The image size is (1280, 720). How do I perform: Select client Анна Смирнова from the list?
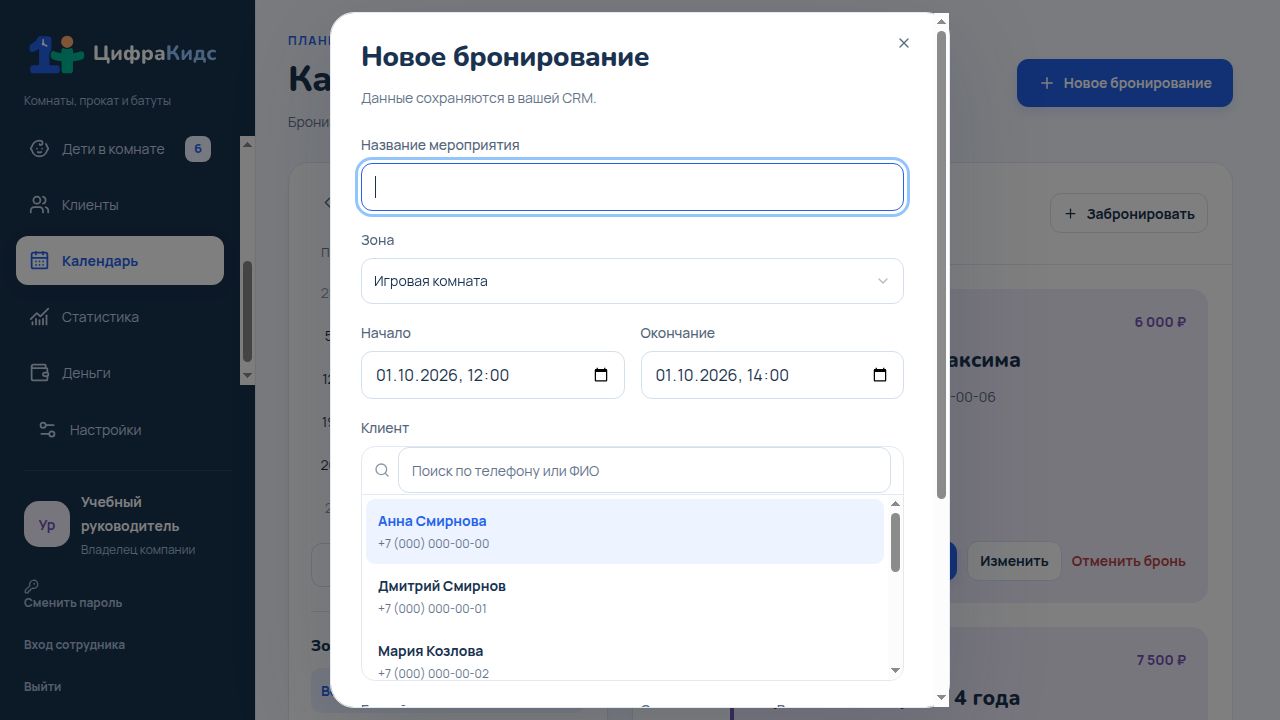pos(625,531)
